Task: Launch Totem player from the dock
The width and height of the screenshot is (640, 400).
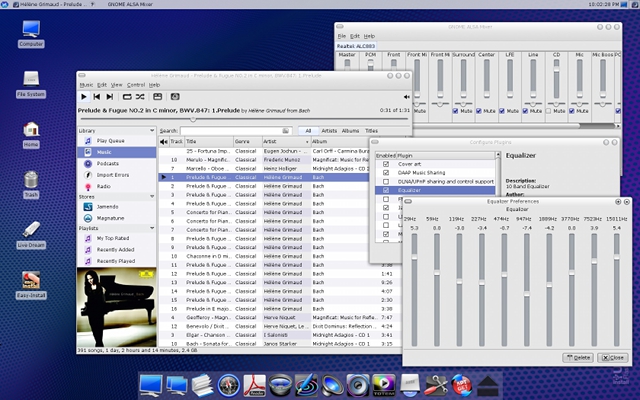Action: (384, 385)
